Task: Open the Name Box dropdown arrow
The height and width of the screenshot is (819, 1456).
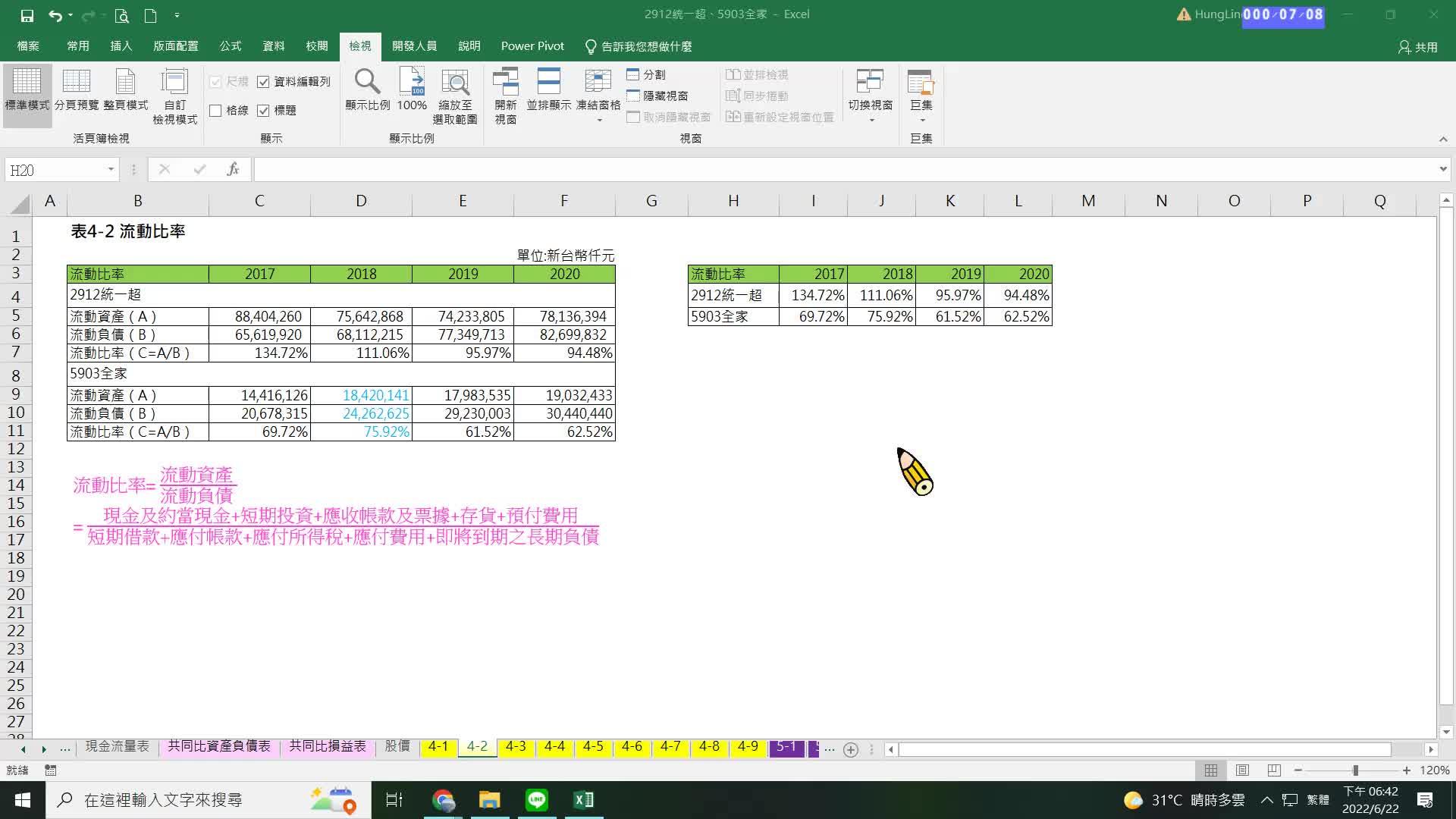Action: pyautogui.click(x=111, y=170)
